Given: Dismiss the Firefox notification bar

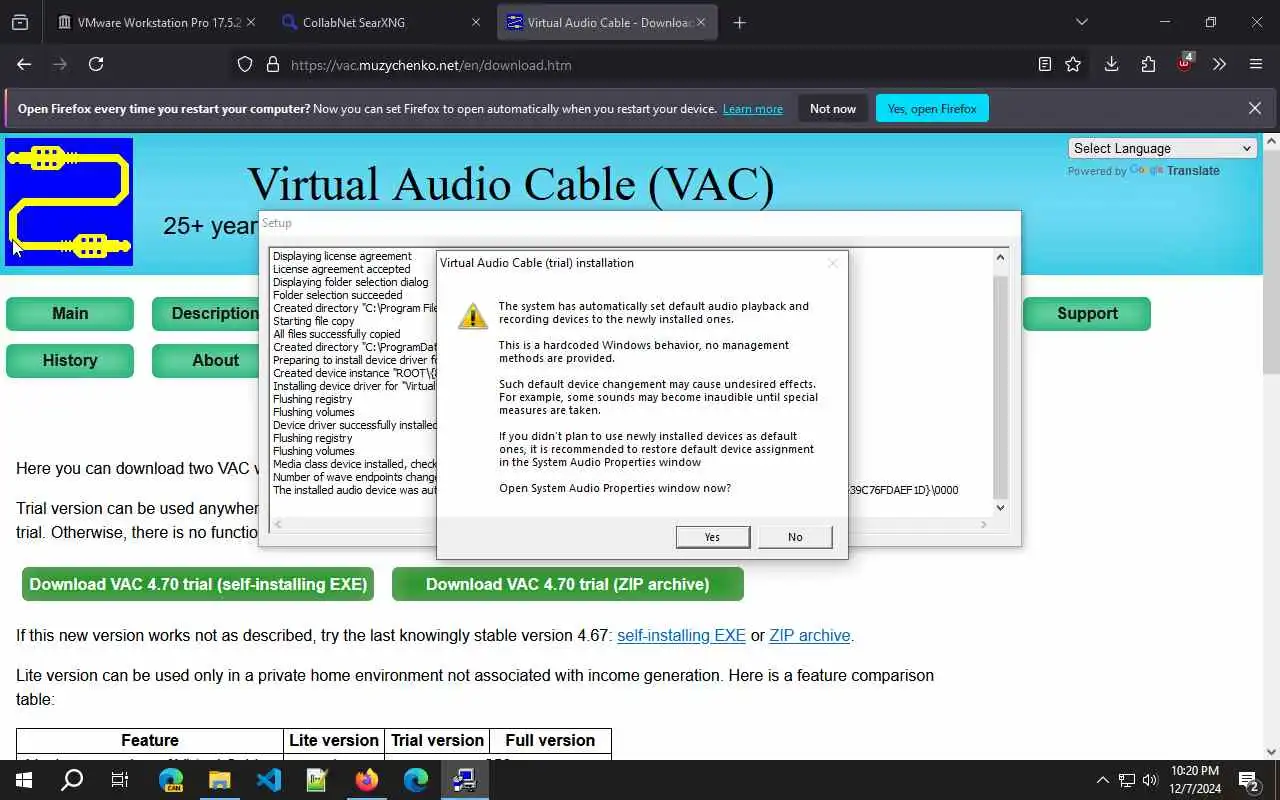Looking at the screenshot, I should (1255, 108).
